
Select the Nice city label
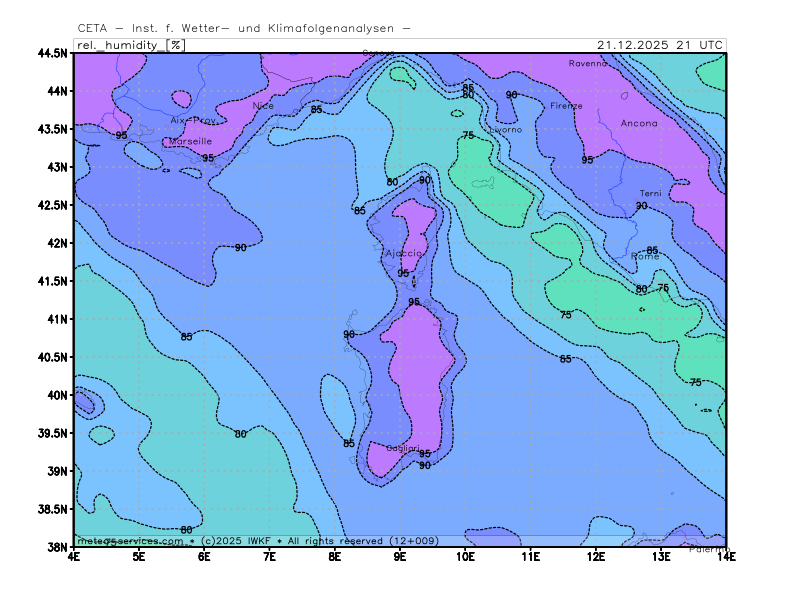[263, 105]
